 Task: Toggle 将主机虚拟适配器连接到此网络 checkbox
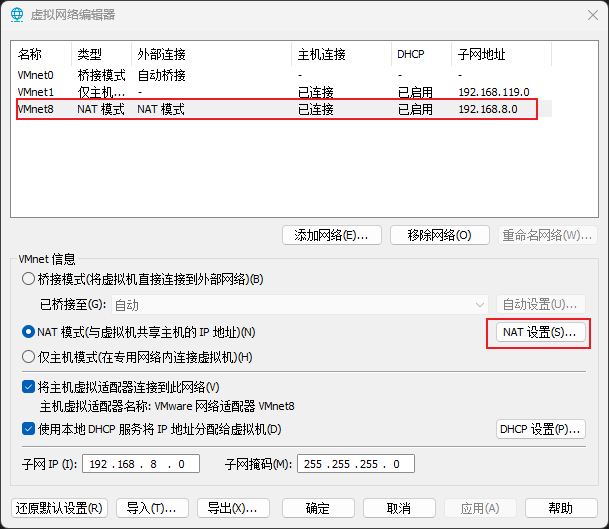(x=28, y=387)
